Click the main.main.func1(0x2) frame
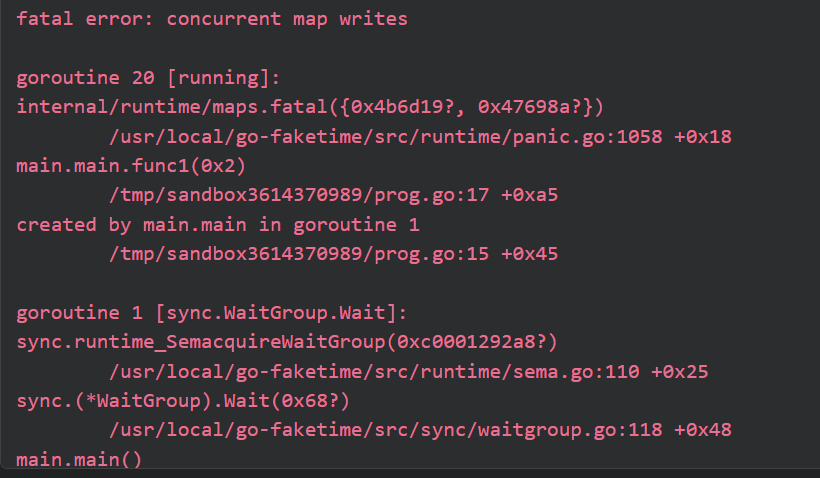This screenshot has width=820, height=478. [x=131, y=166]
